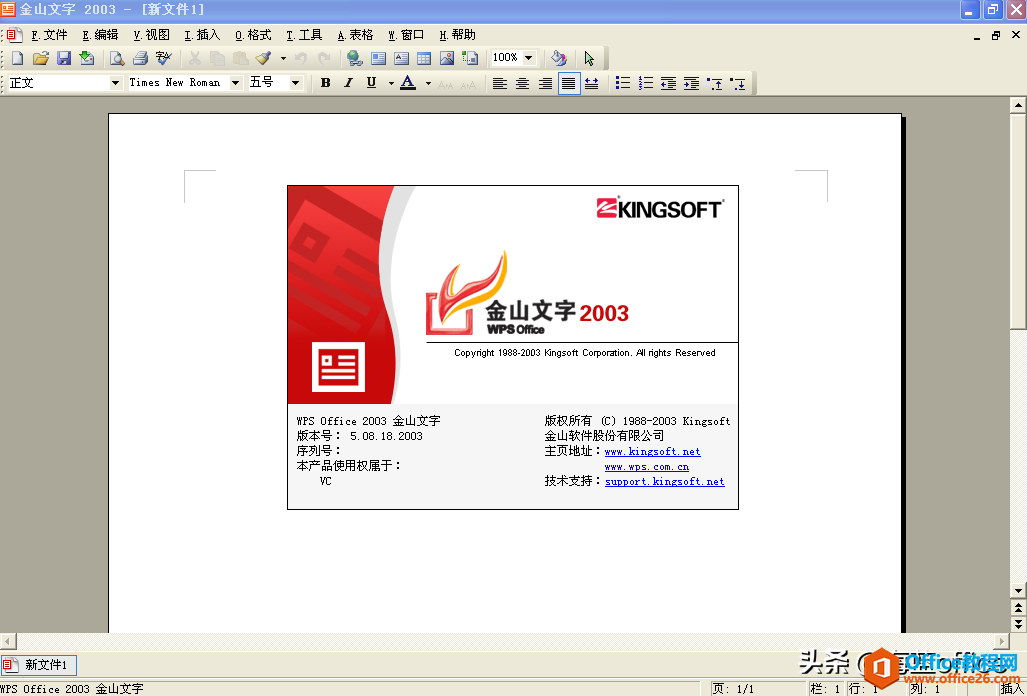Increase paragraph indent
1027x696 pixels.
point(691,83)
